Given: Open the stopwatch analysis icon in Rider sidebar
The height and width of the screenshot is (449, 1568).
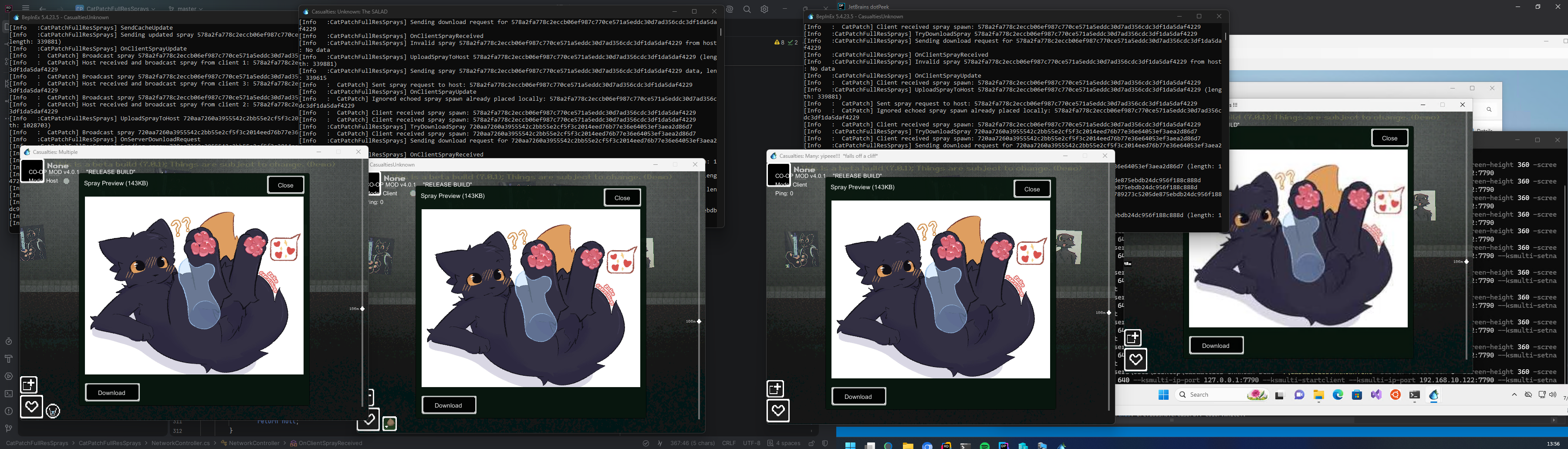Looking at the screenshot, I should tap(9, 341).
